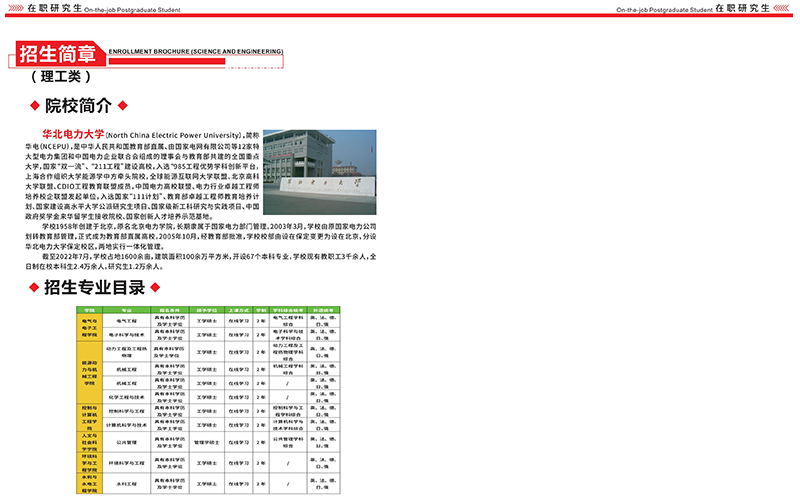The image size is (800, 500).
Task: Click the paragraph beginning '学校1958年创建于北京'
Action: (201, 236)
